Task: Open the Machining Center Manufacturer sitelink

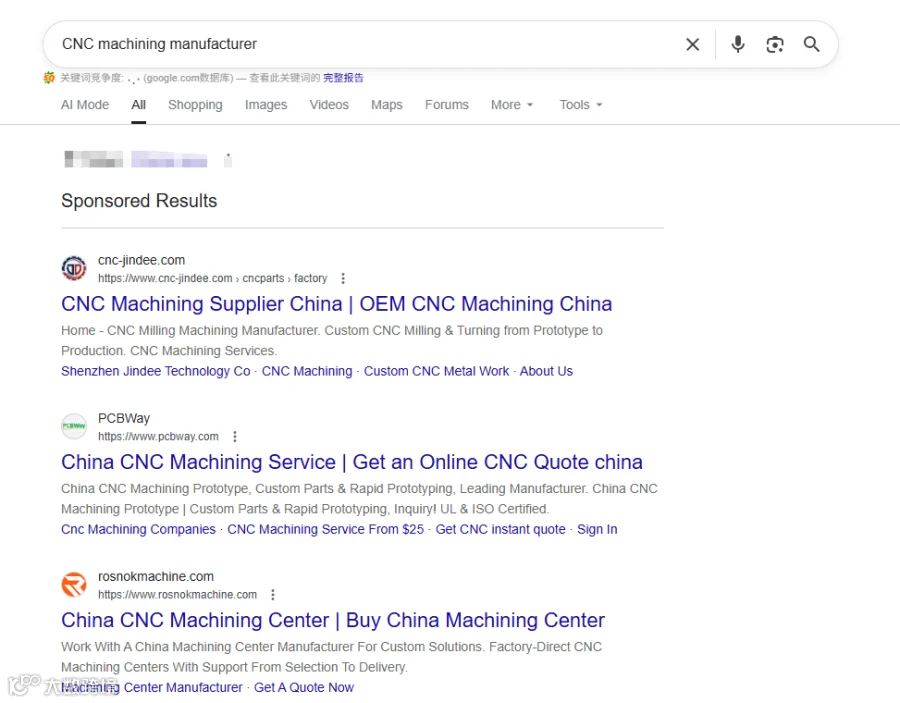Action: coord(152,688)
